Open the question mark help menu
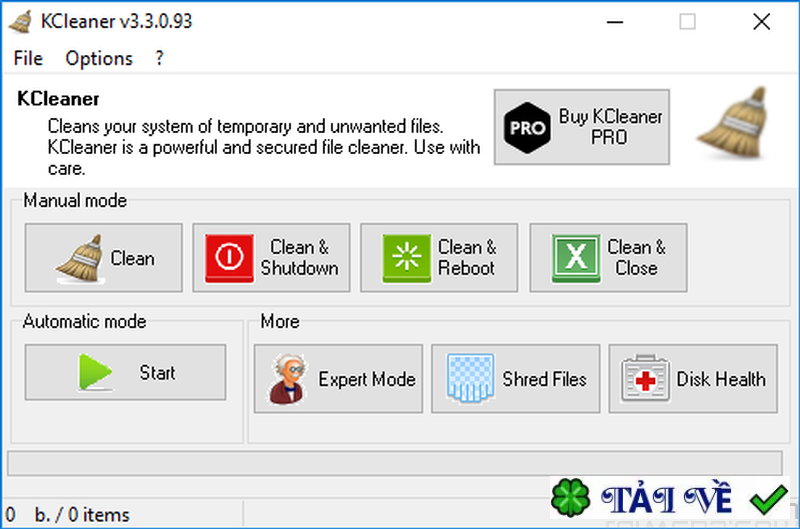This screenshot has width=800, height=529. click(x=159, y=58)
